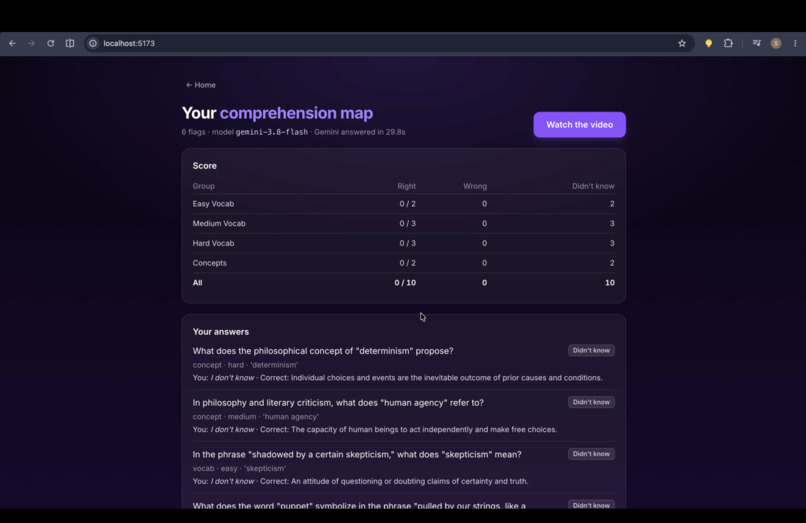Click Didn't know badge for skepticism question
Screen dimensions: 806x523
point(591,454)
